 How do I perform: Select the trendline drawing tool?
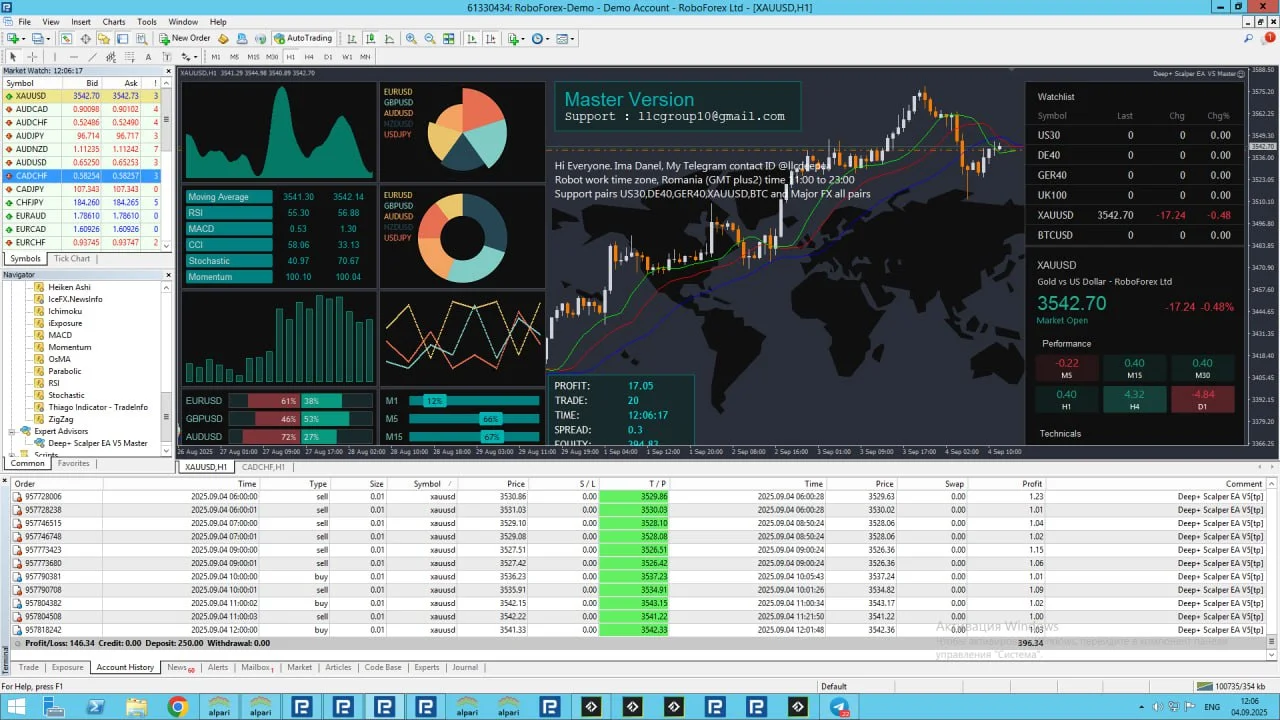pos(91,57)
